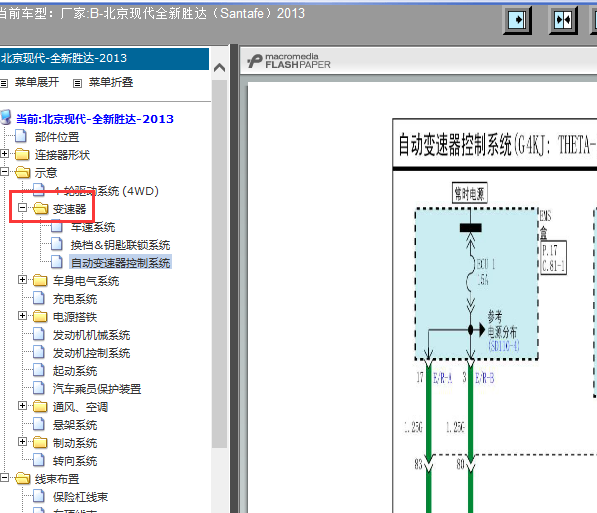
Task: Expand the 车身电气系统 folder
Action: click(22, 280)
